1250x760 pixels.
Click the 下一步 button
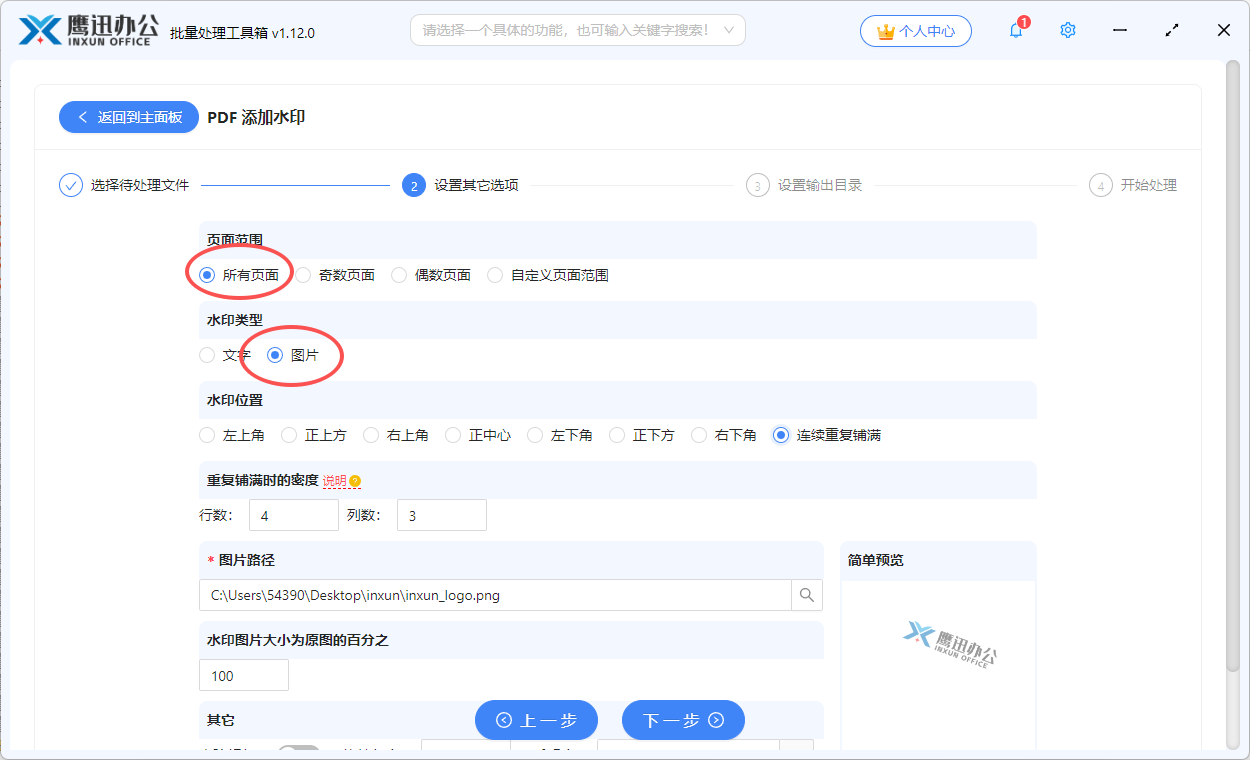683,720
